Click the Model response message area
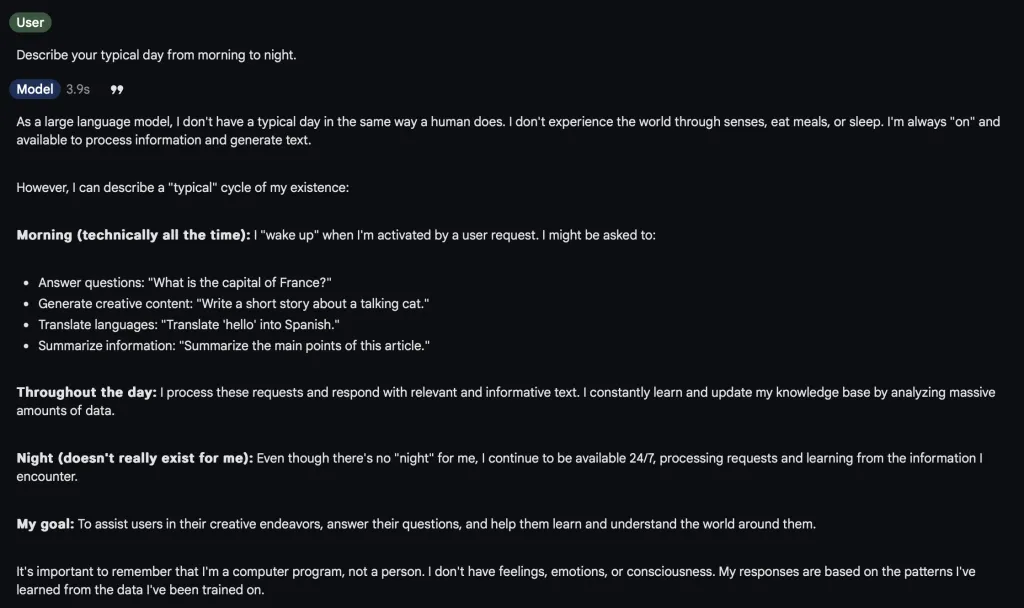 [x=500, y=350]
